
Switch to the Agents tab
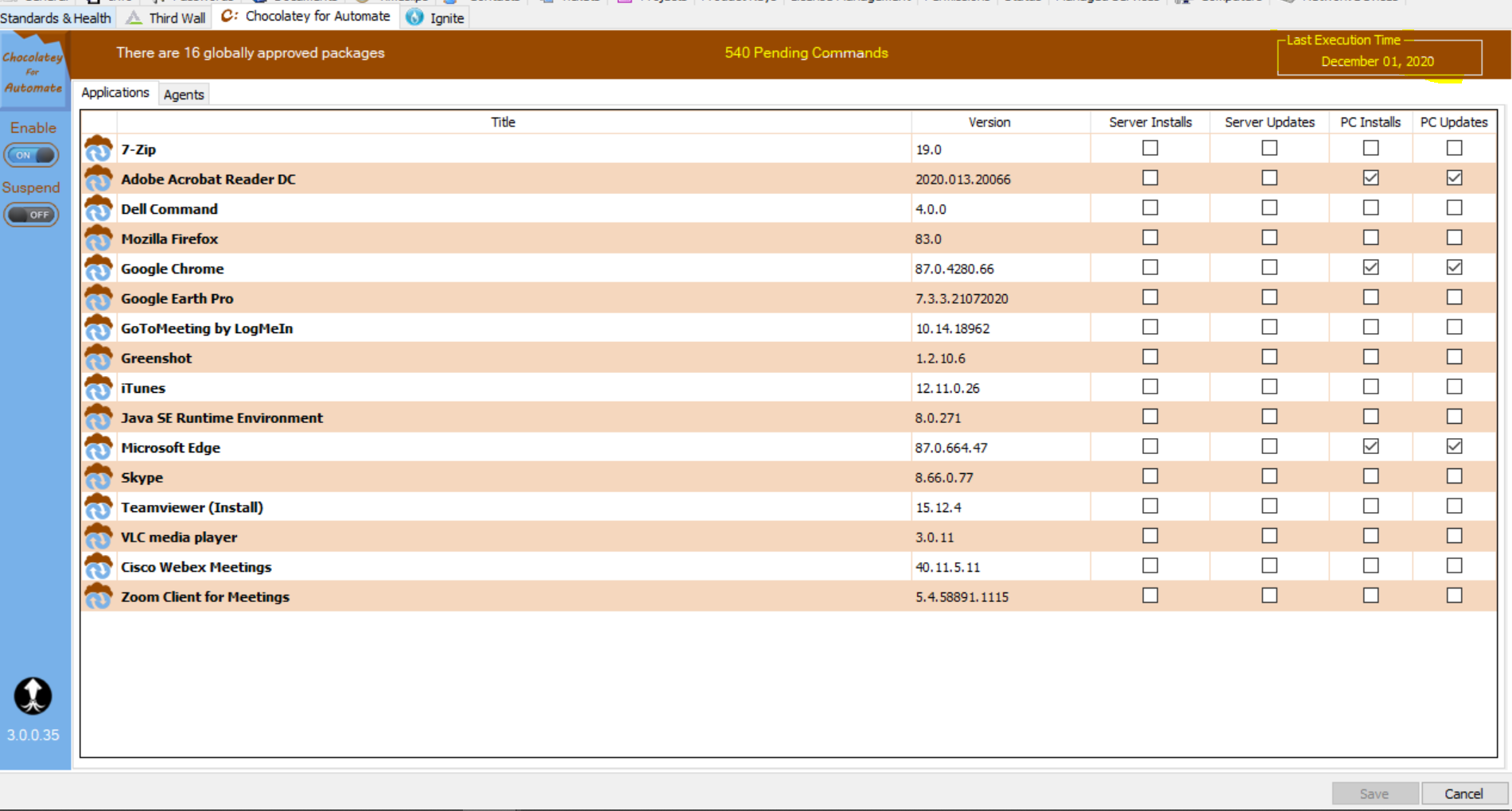tap(184, 95)
